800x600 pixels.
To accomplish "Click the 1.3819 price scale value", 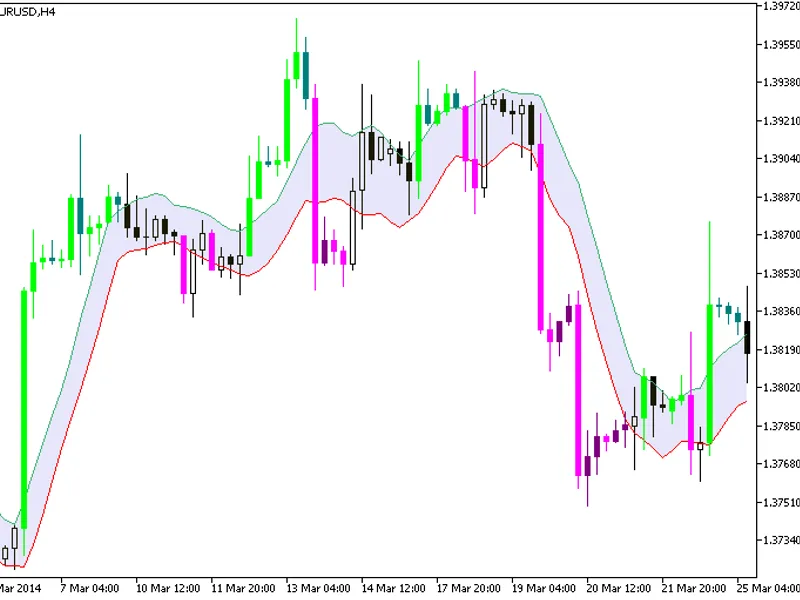I will coord(781,349).
